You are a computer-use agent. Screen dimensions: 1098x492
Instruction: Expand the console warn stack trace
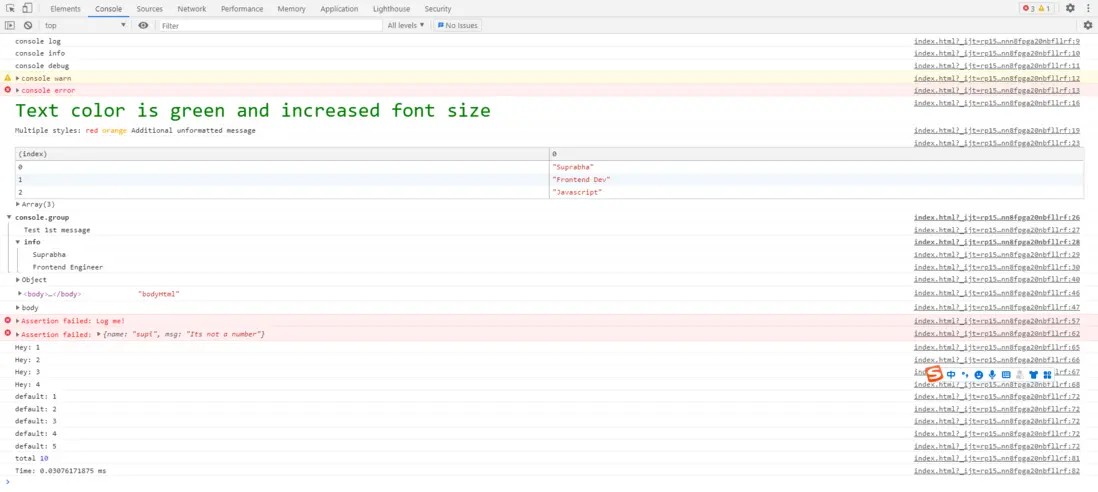(x=18, y=78)
